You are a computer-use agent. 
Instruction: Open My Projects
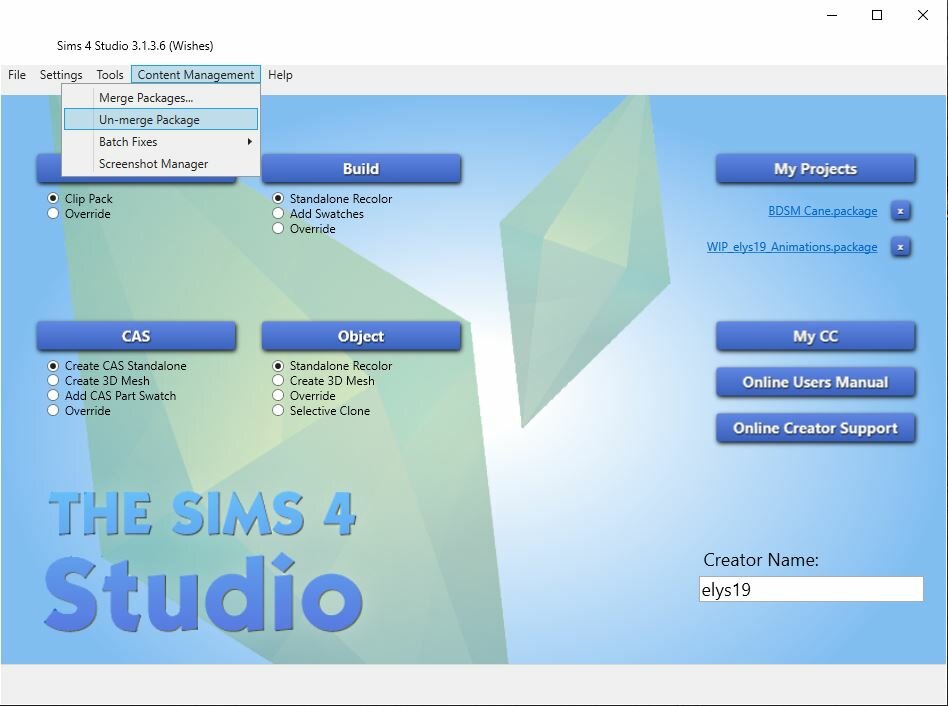pos(816,169)
